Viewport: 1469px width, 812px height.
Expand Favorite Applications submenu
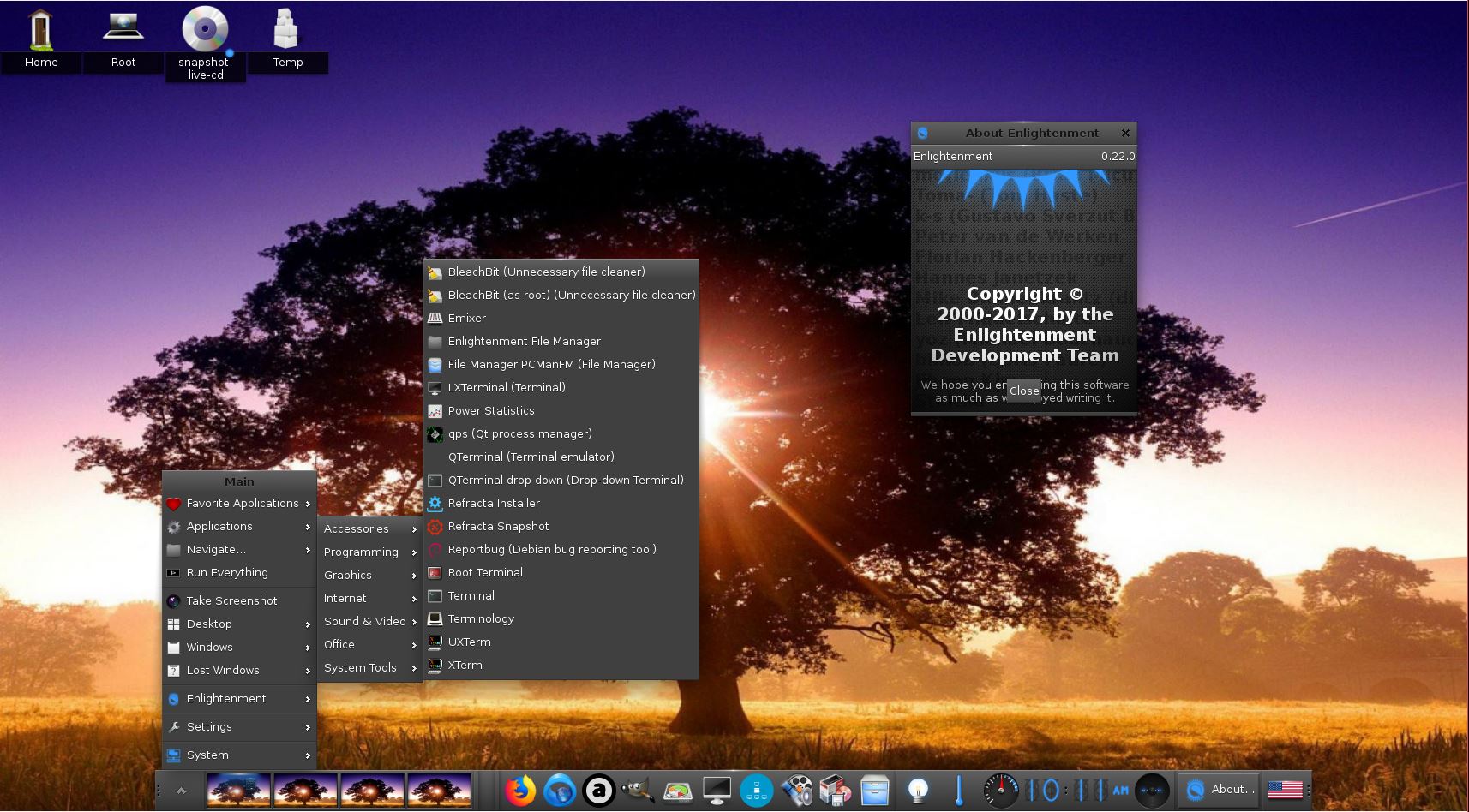pyautogui.click(x=239, y=503)
